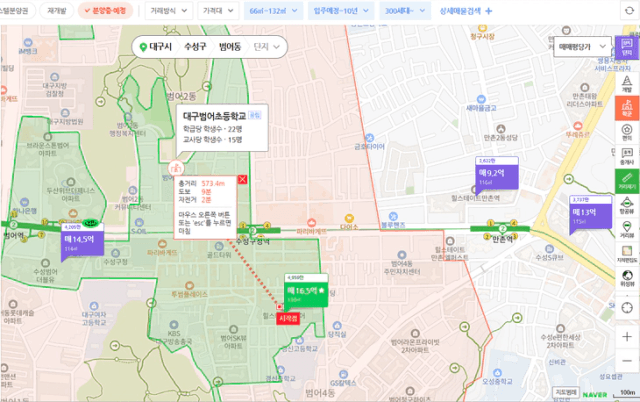Image resolution: width=640 pixels, height=402 pixels.
Task: Click the 수성구청역 station label
Action: click(253, 242)
